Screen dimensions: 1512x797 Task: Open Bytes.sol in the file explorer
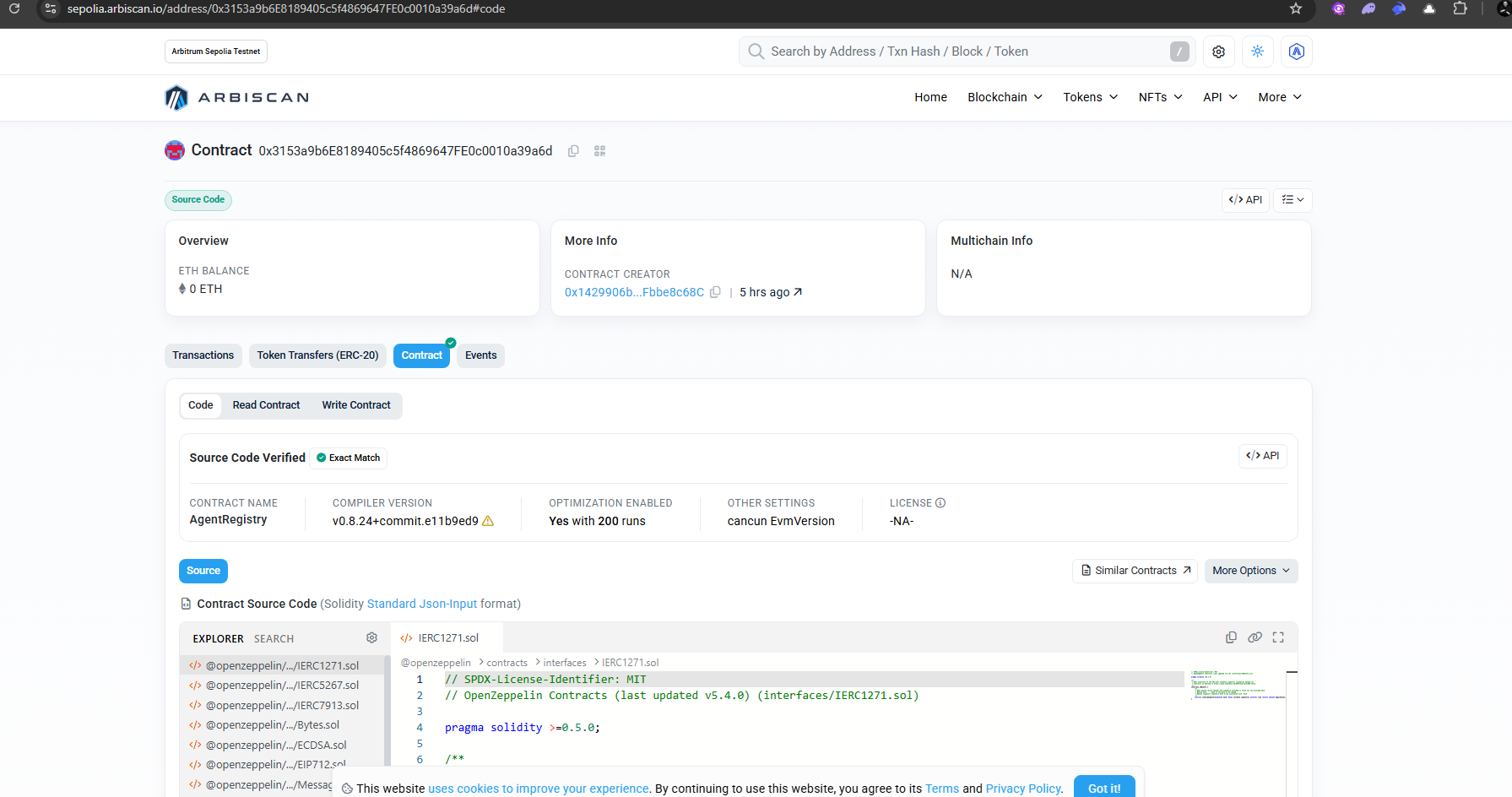pos(283,725)
